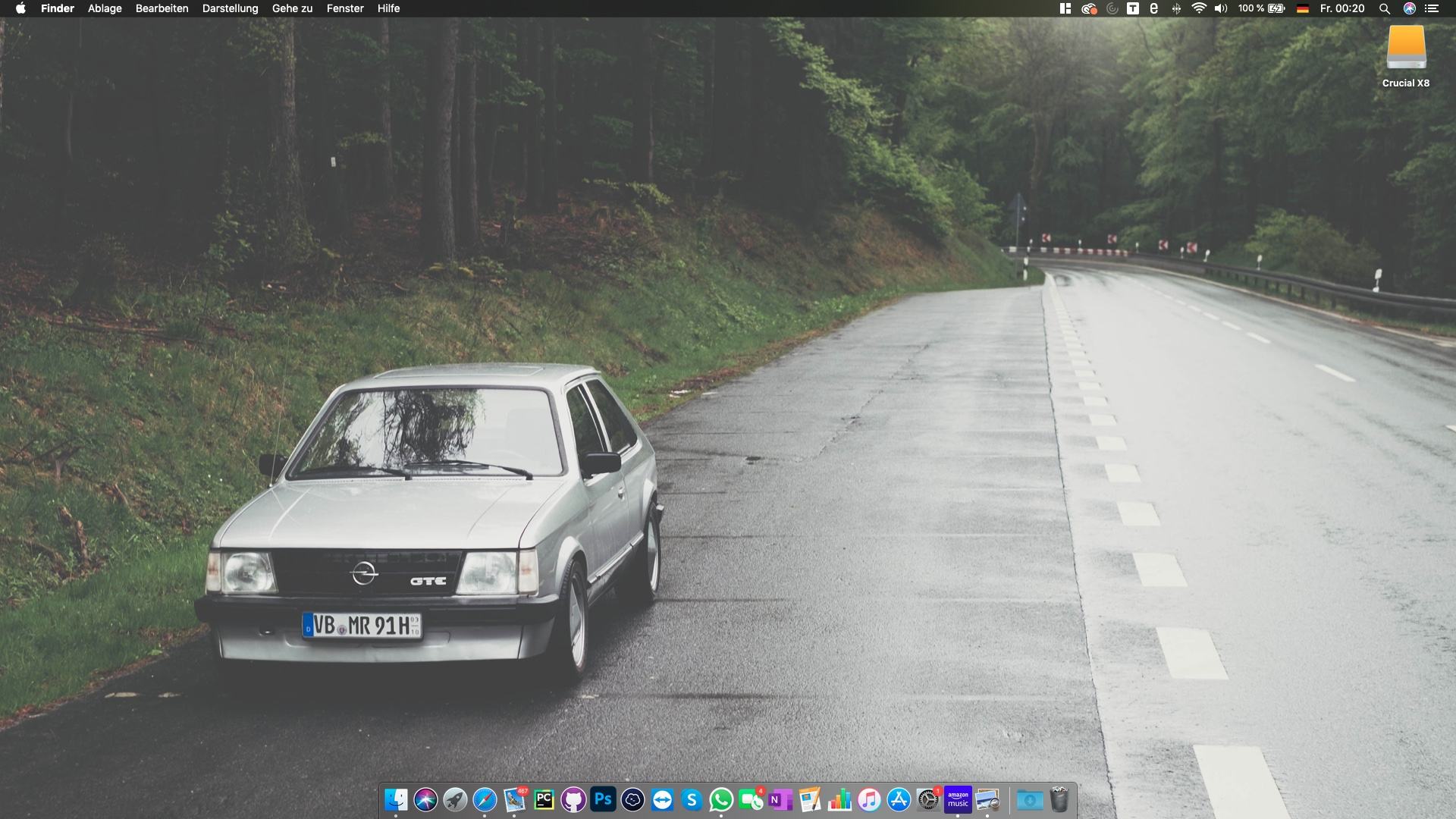Launch Amazon Music from the Dock

pos(958,799)
